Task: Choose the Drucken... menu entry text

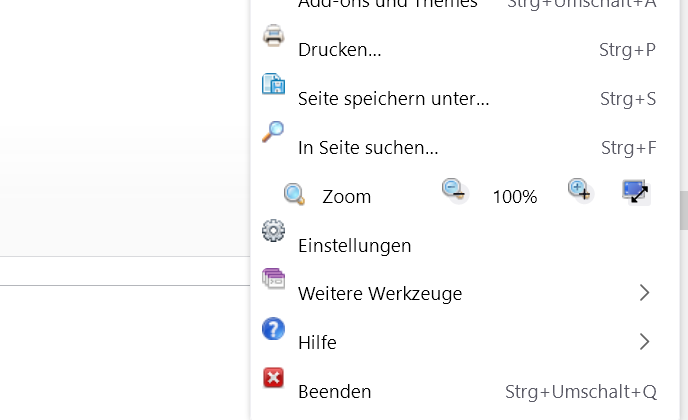Action: coord(340,50)
